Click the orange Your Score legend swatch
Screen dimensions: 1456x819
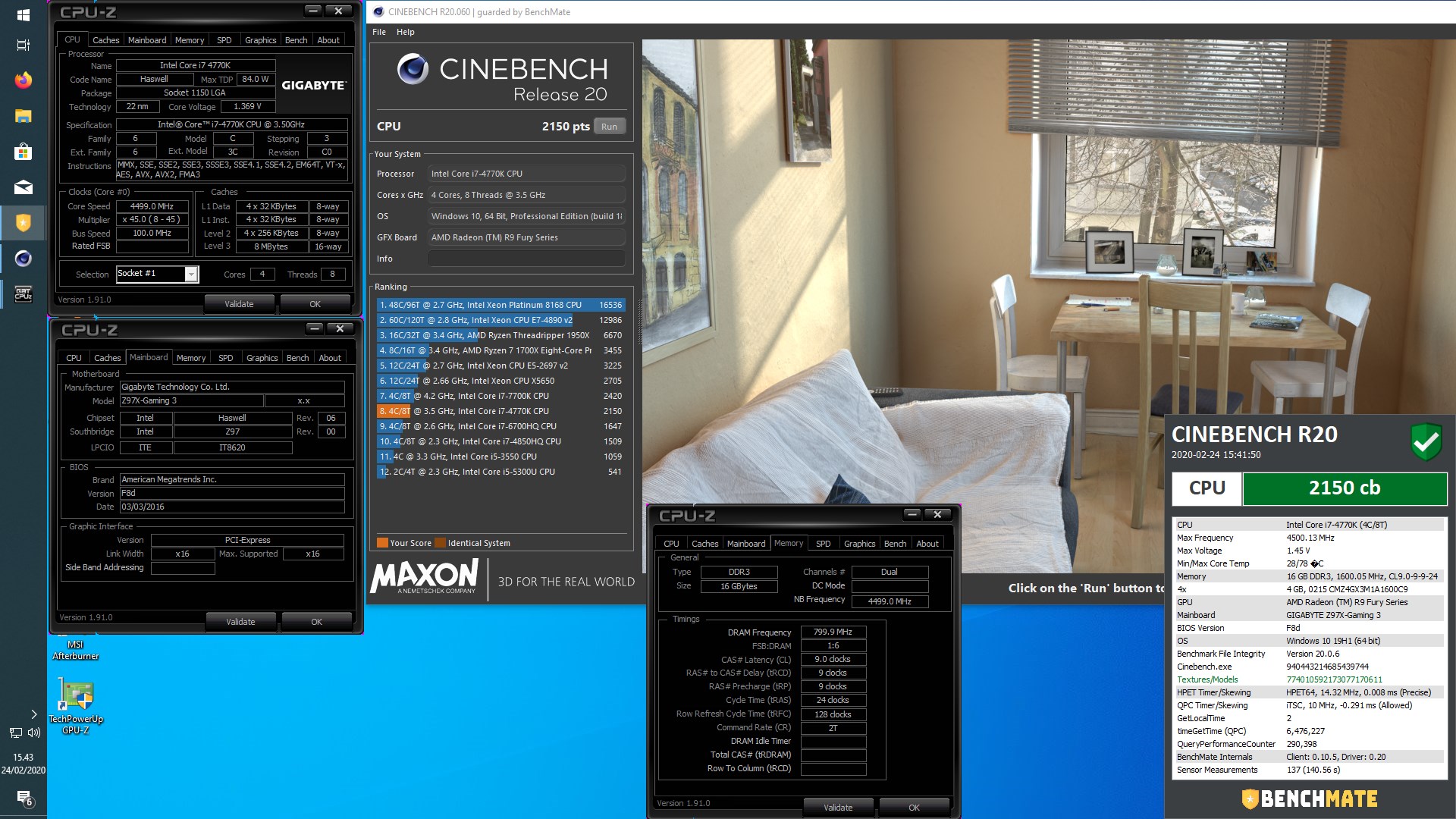tap(382, 543)
